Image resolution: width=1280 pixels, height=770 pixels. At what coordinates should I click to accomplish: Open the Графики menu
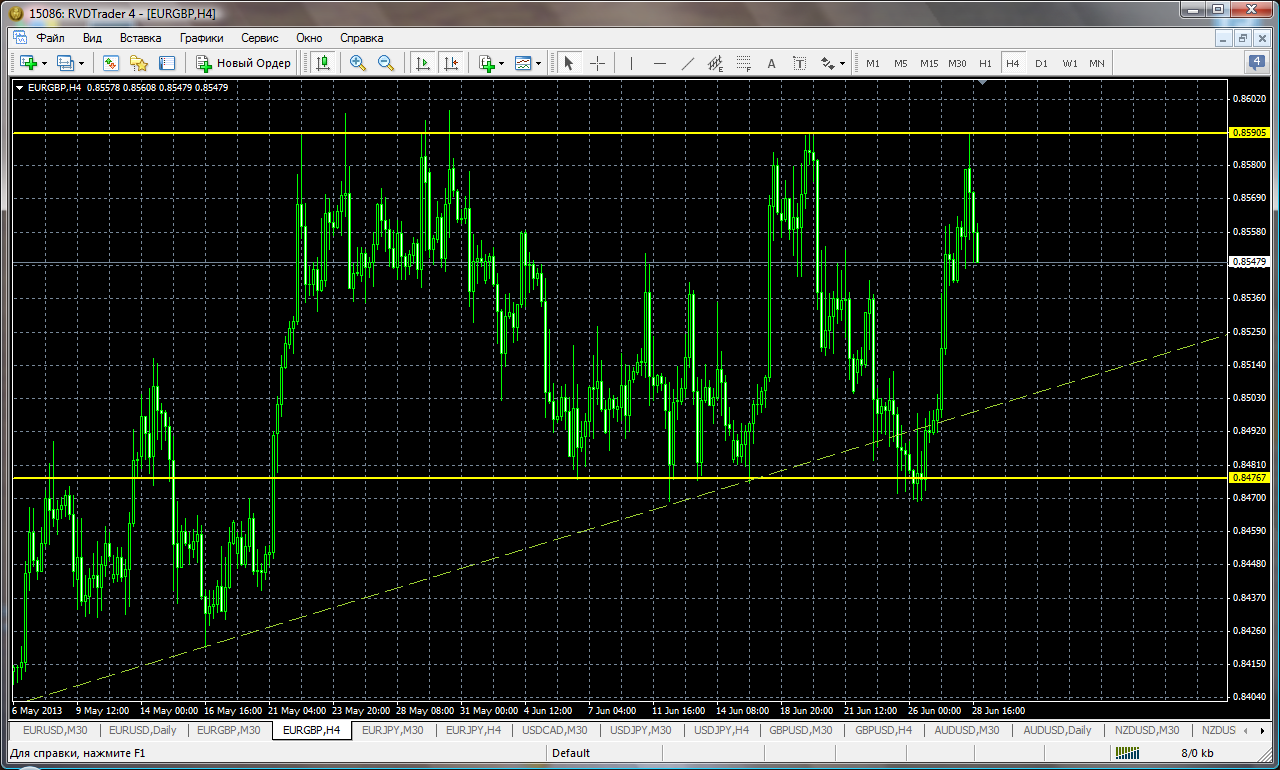(x=202, y=38)
